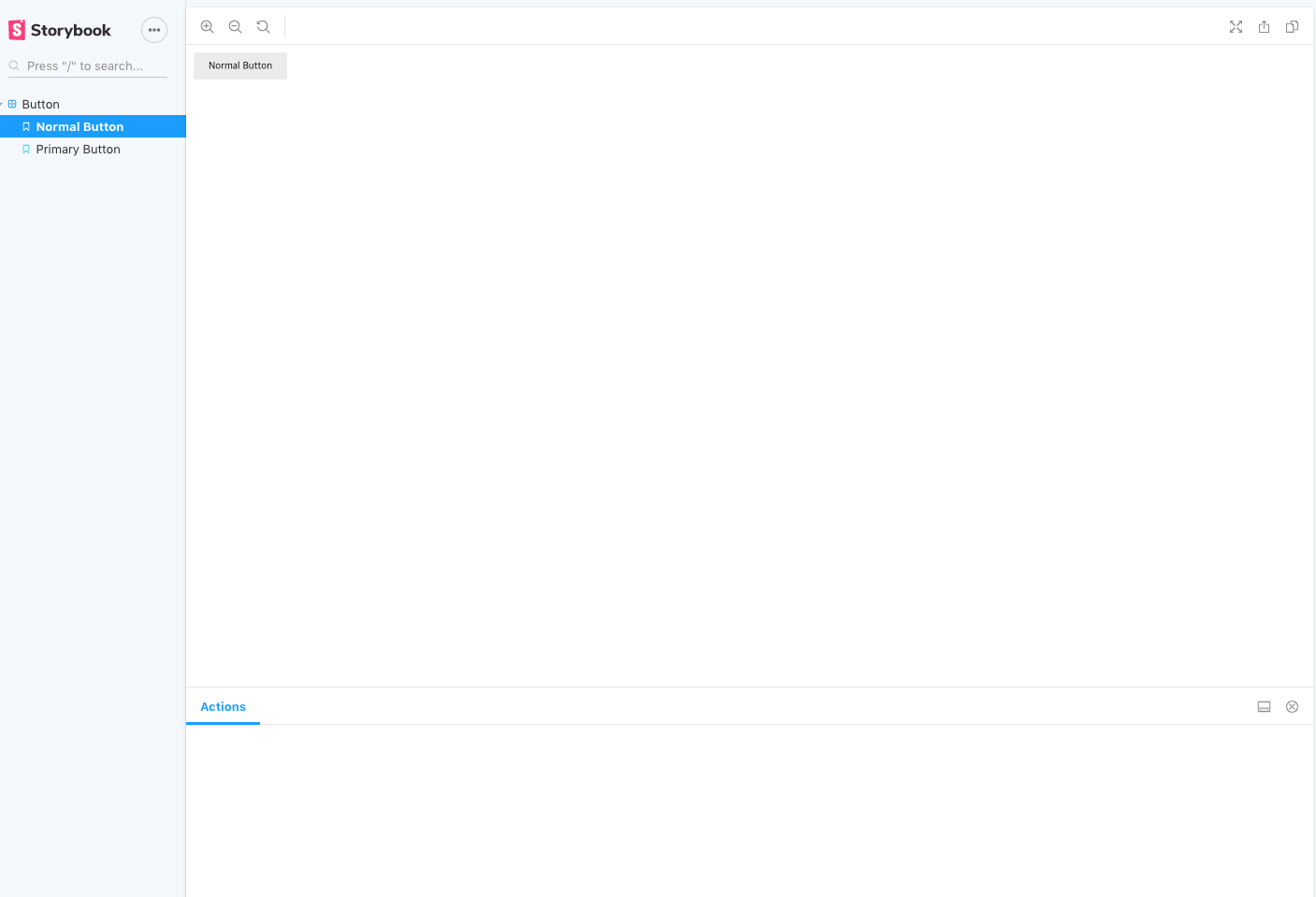This screenshot has height=897, width=1316.
Task: Reset the preview zoom
Action: coord(264,27)
